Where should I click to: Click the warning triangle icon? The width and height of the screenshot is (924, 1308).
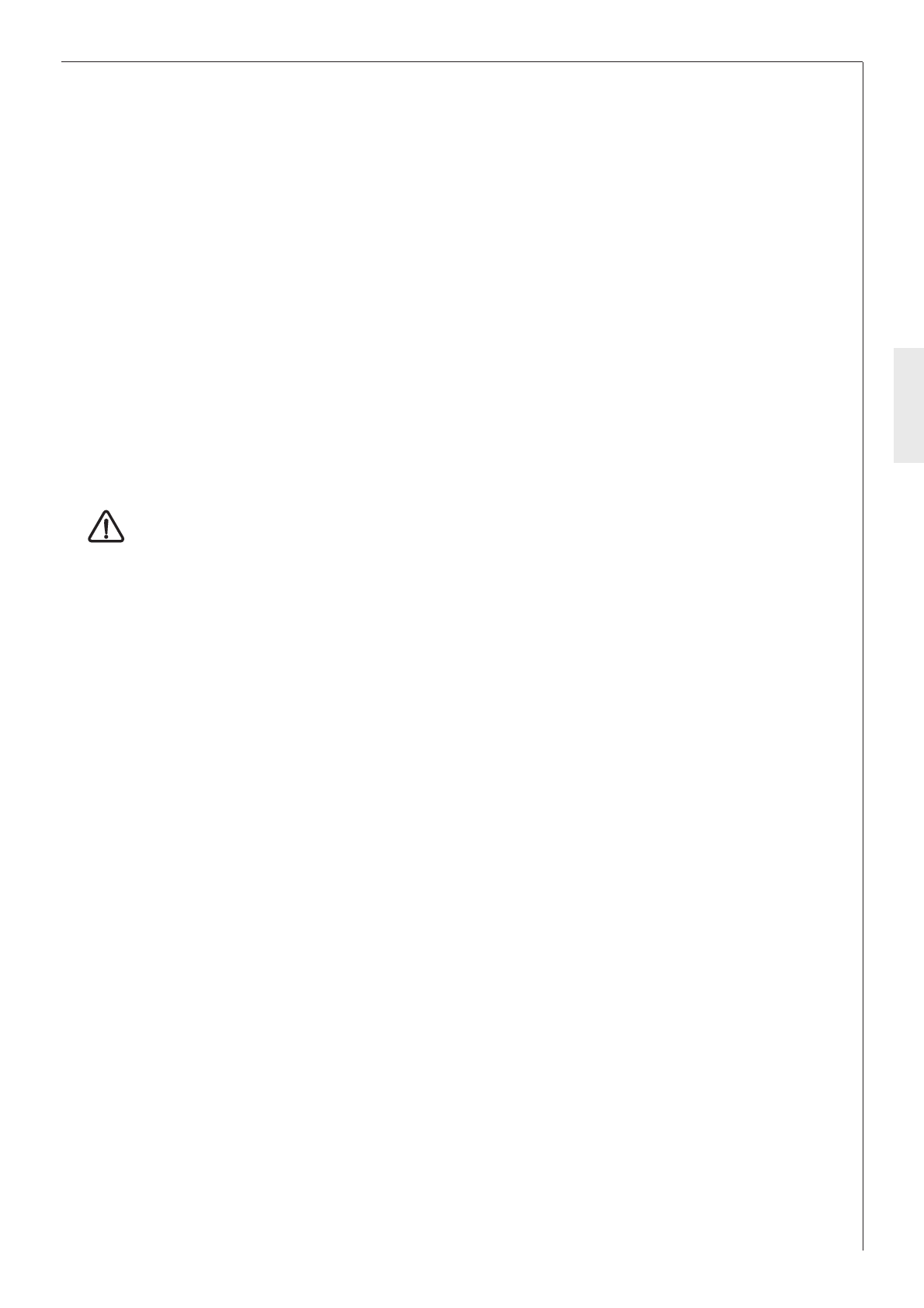[x=106, y=527]
